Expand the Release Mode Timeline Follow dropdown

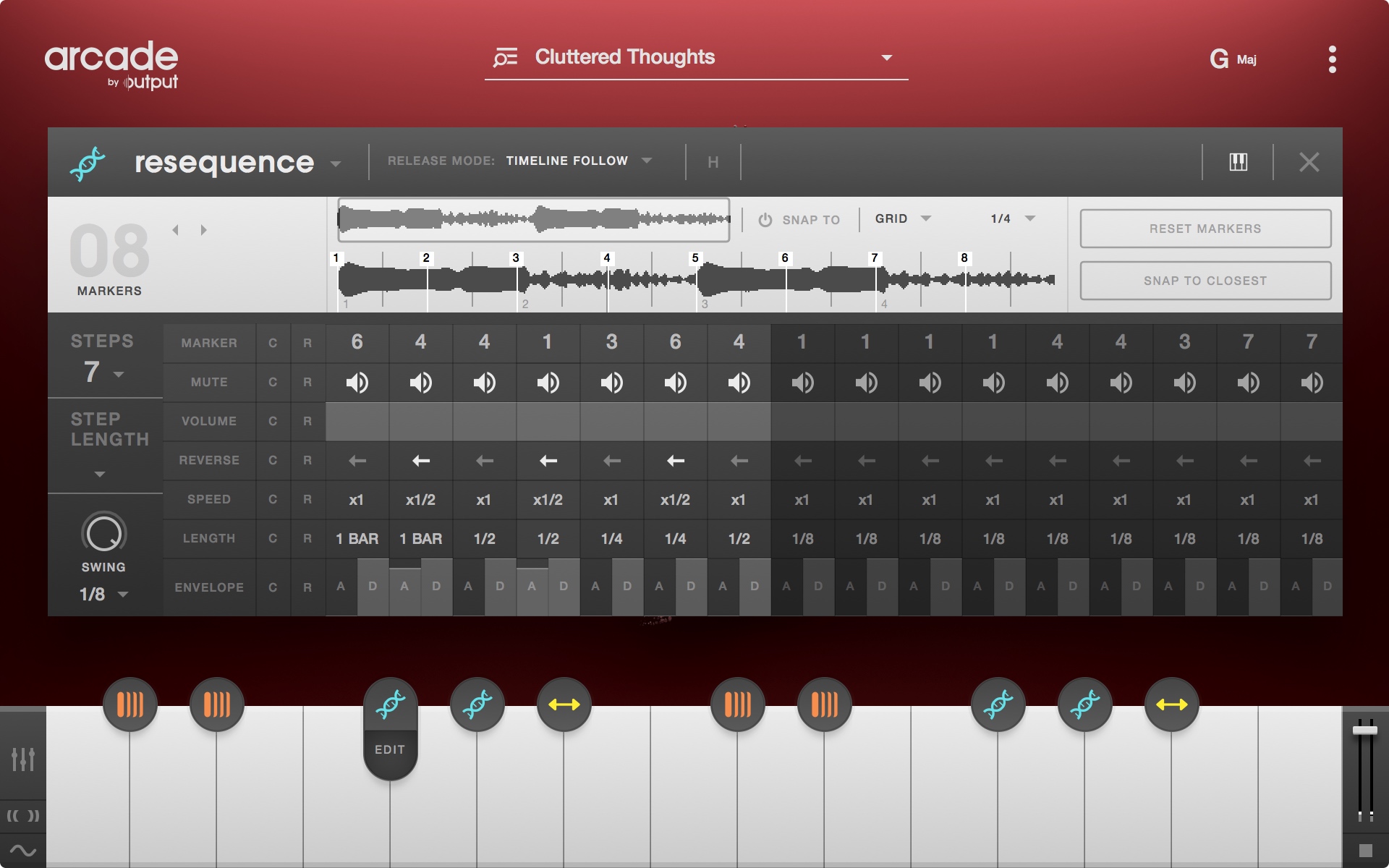pyautogui.click(x=647, y=161)
